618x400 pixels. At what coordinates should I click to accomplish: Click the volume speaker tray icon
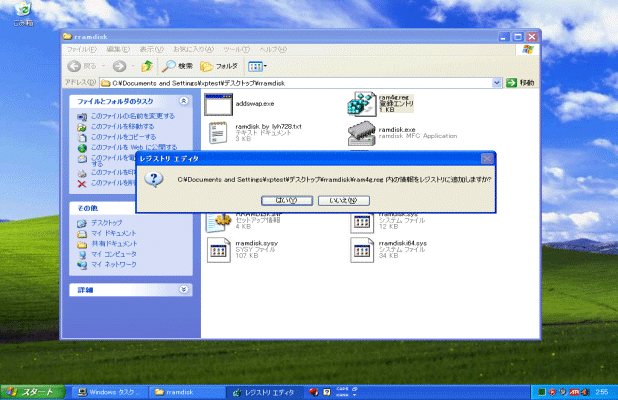[x=585, y=392]
